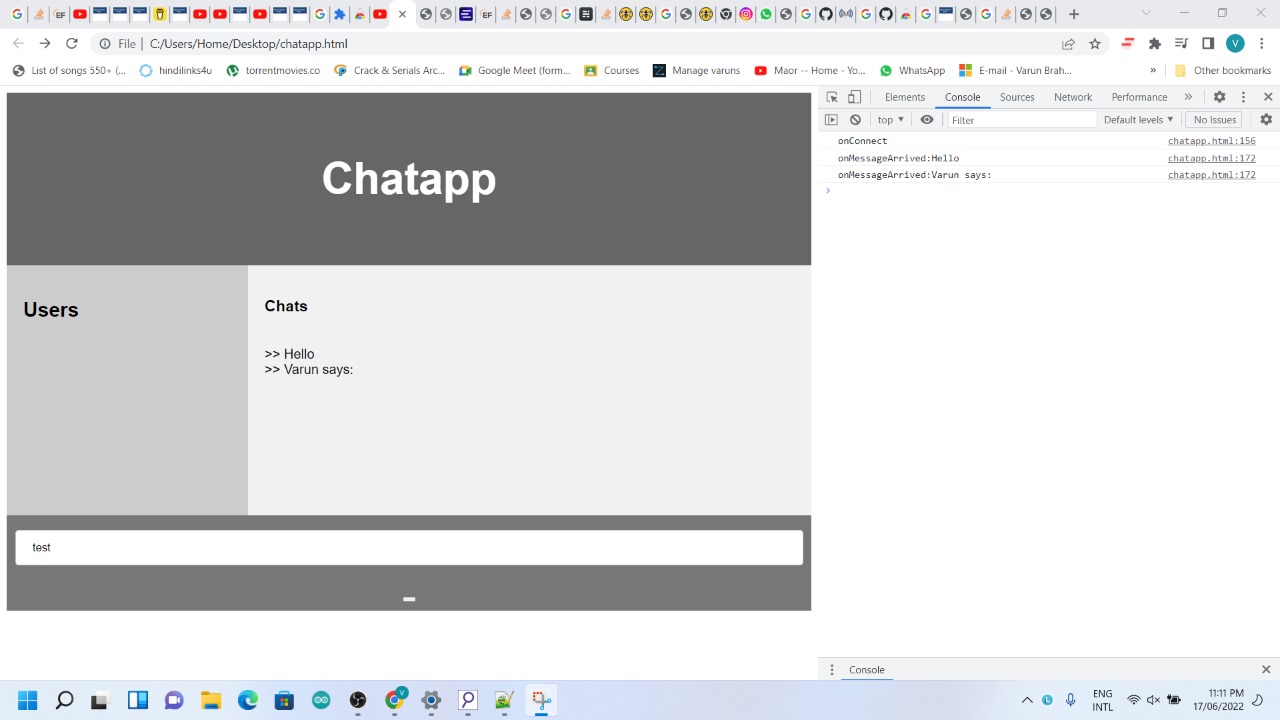Click the chat message input containing test

[409, 547]
